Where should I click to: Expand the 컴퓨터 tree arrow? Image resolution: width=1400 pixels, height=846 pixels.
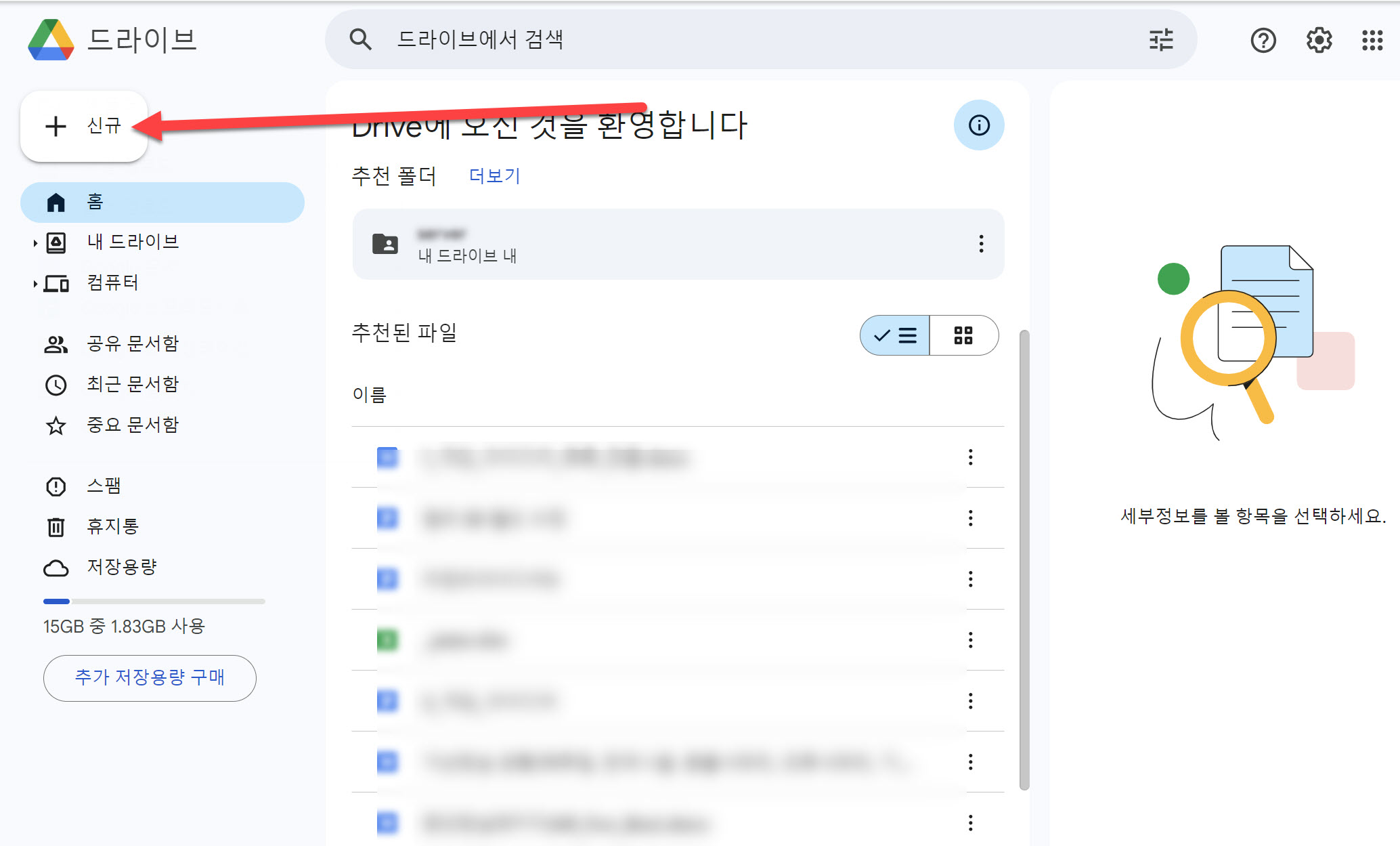35,283
